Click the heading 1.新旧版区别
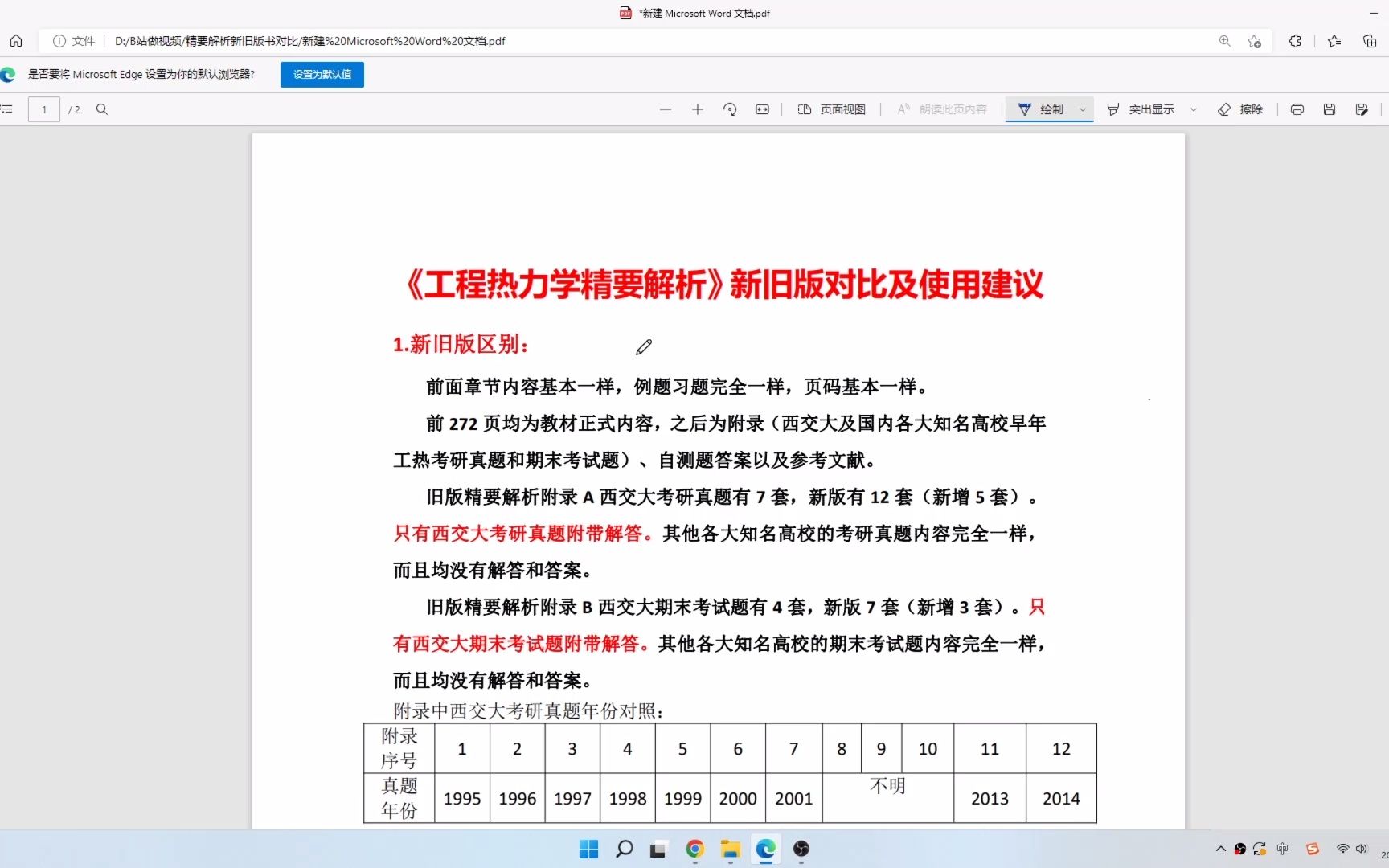The height and width of the screenshot is (868, 1389). click(x=461, y=344)
